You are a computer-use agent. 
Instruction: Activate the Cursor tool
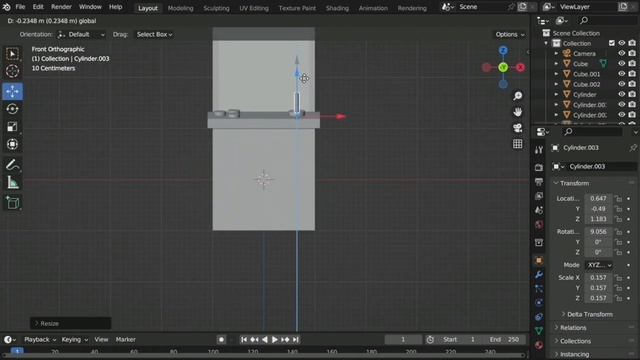coord(12,71)
